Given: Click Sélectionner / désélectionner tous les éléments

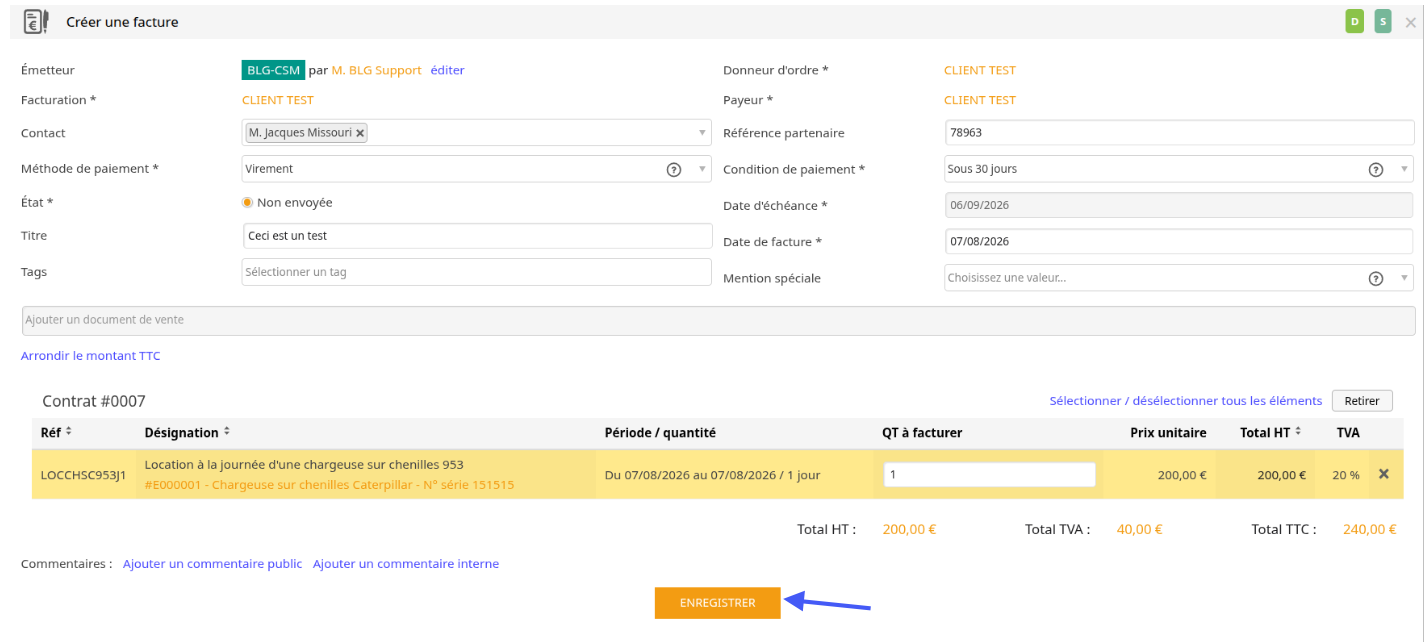Looking at the screenshot, I should click(x=1186, y=401).
